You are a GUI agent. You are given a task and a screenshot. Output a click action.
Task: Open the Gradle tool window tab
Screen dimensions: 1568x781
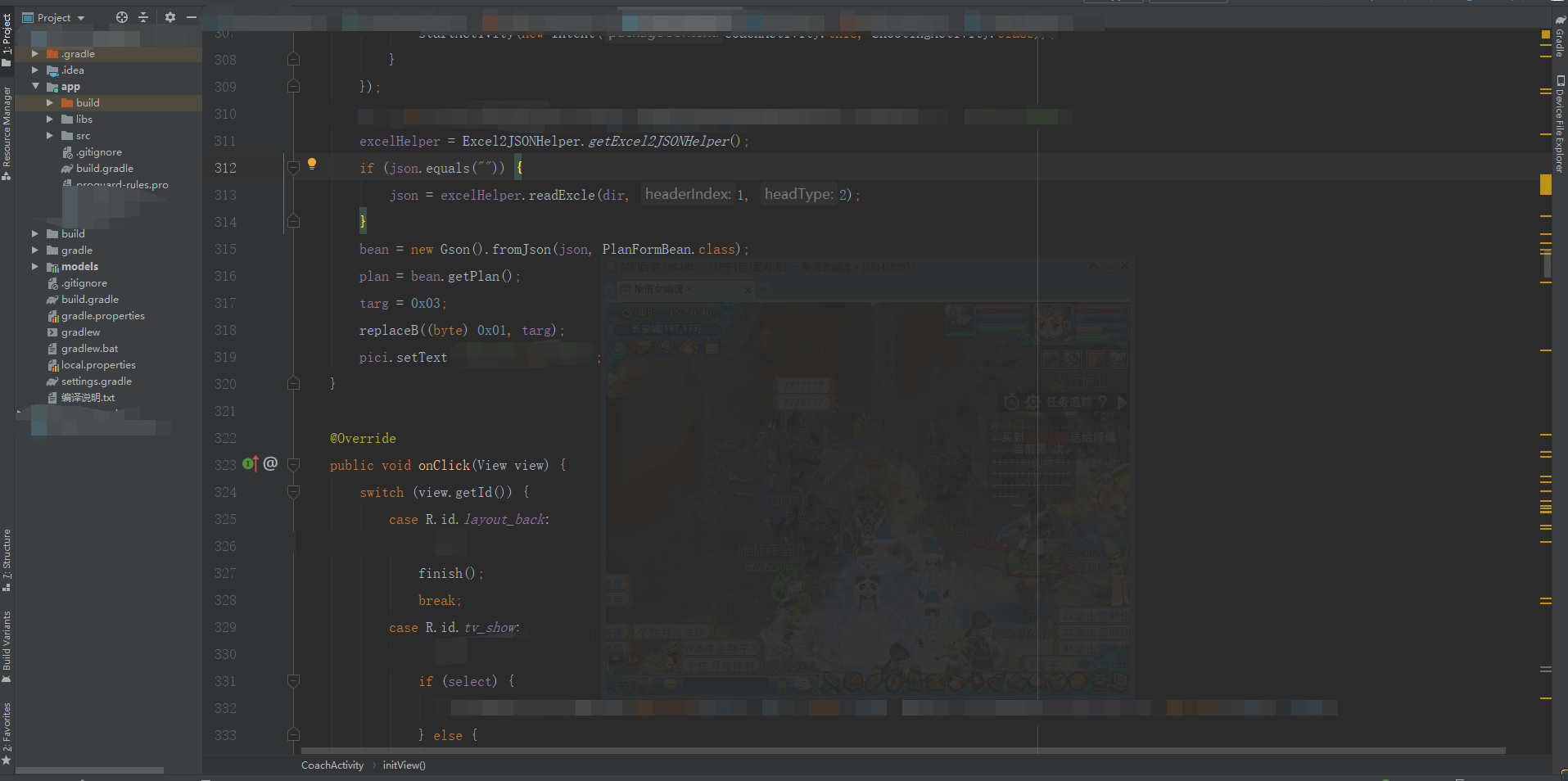click(1560, 37)
